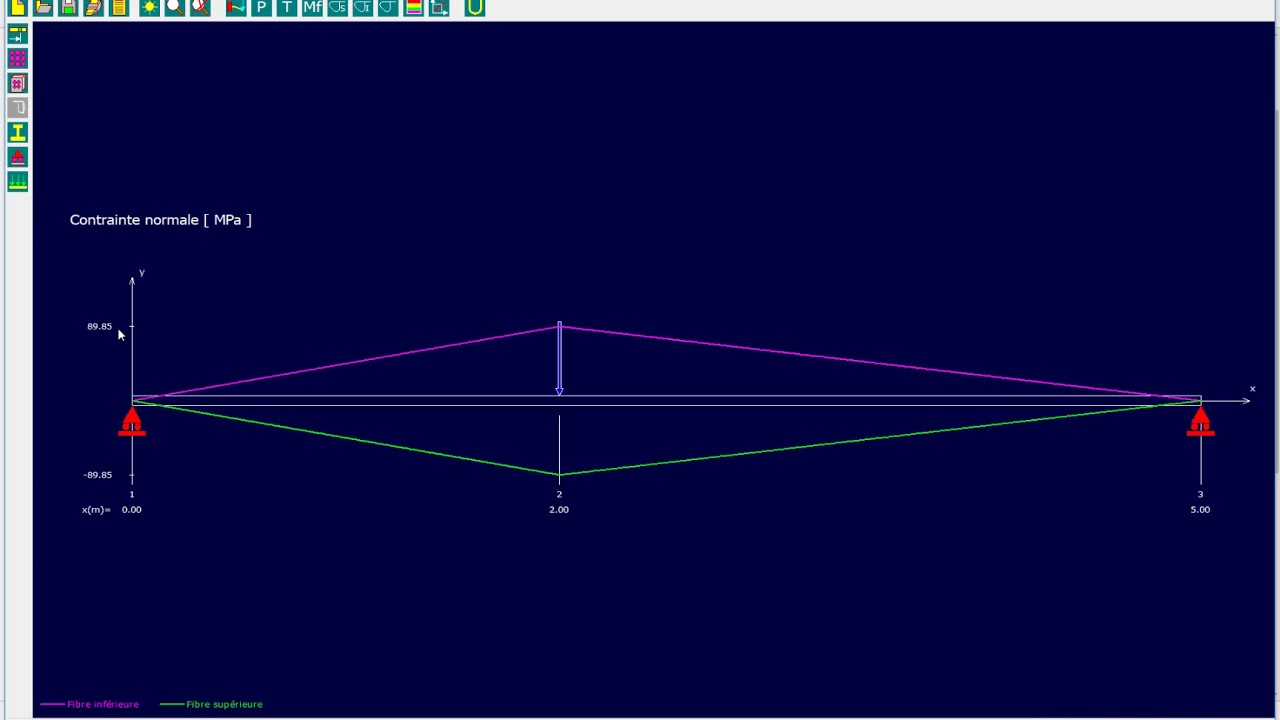The image size is (1280, 720).
Task: Click the 89.85 axis value
Action: [99, 326]
